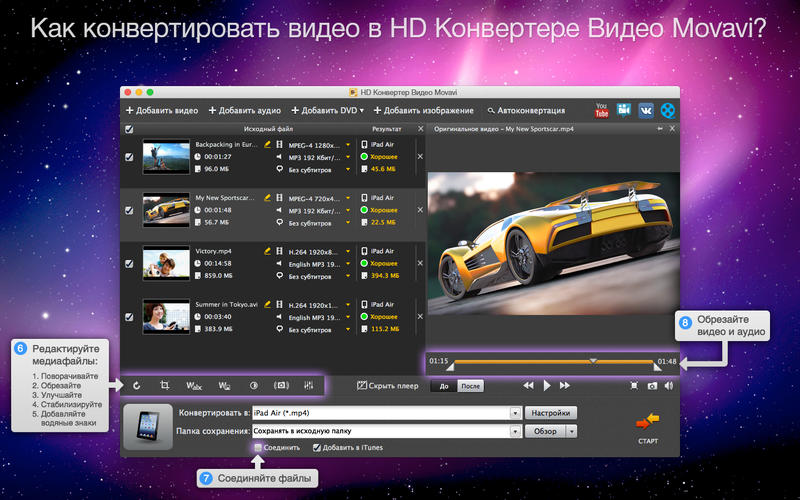Open the text watermark tool
800x500 pixels.
[x=194, y=386]
